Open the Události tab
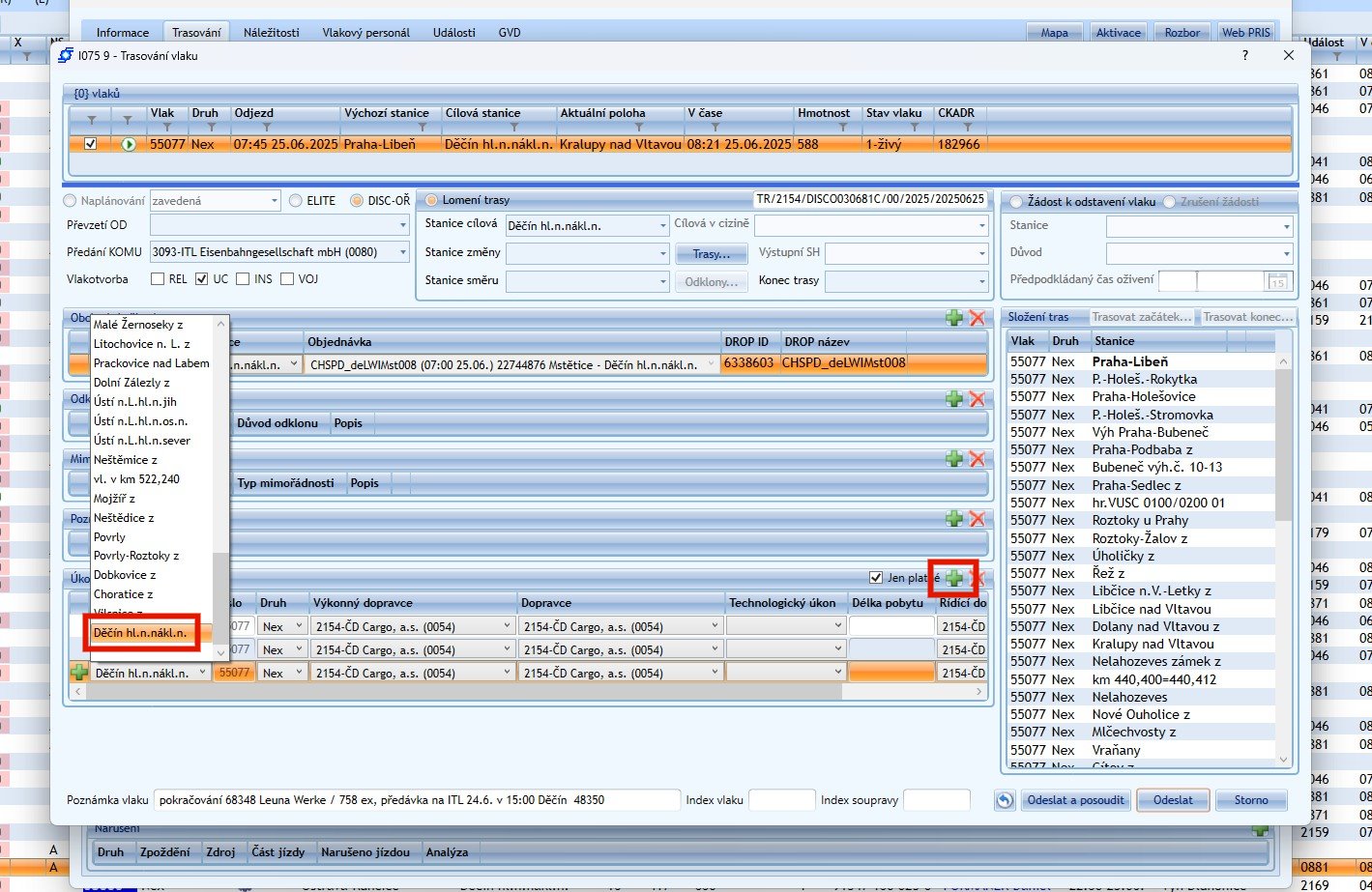This screenshot has height=892, width=1372. [x=453, y=33]
